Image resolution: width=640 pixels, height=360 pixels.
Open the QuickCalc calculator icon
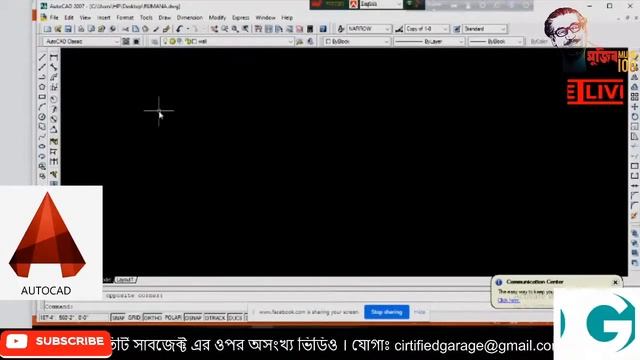309,29
